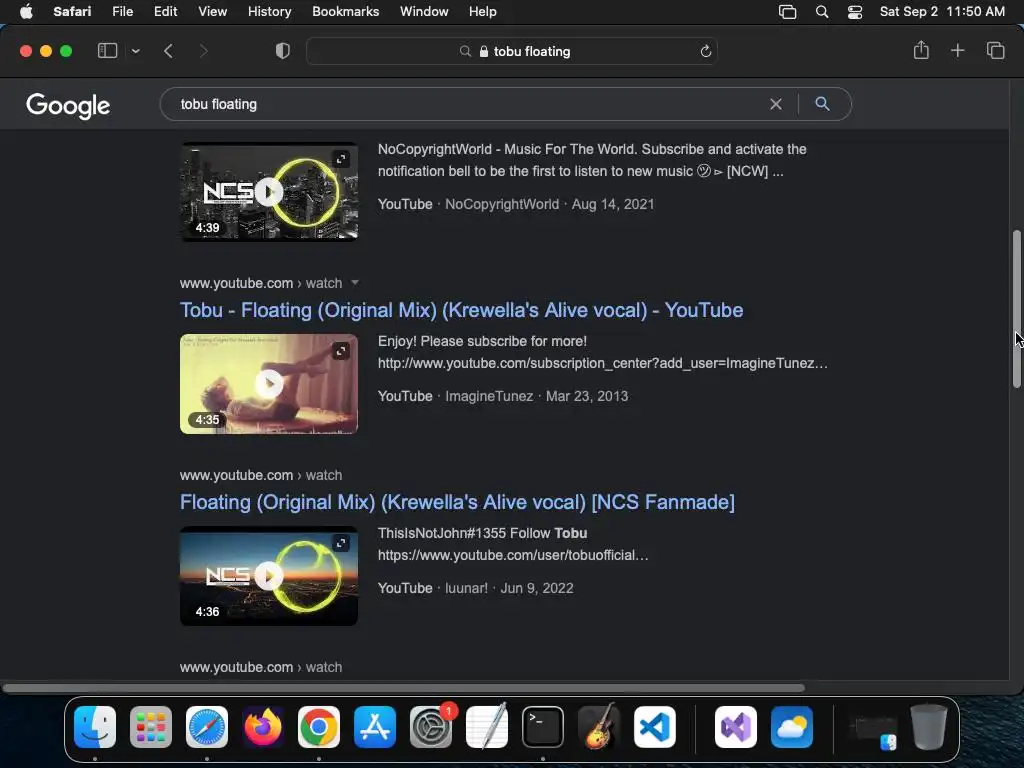Open the Weather app from the Dock
Viewport: 1024px width, 768px height.
[x=792, y=727]
